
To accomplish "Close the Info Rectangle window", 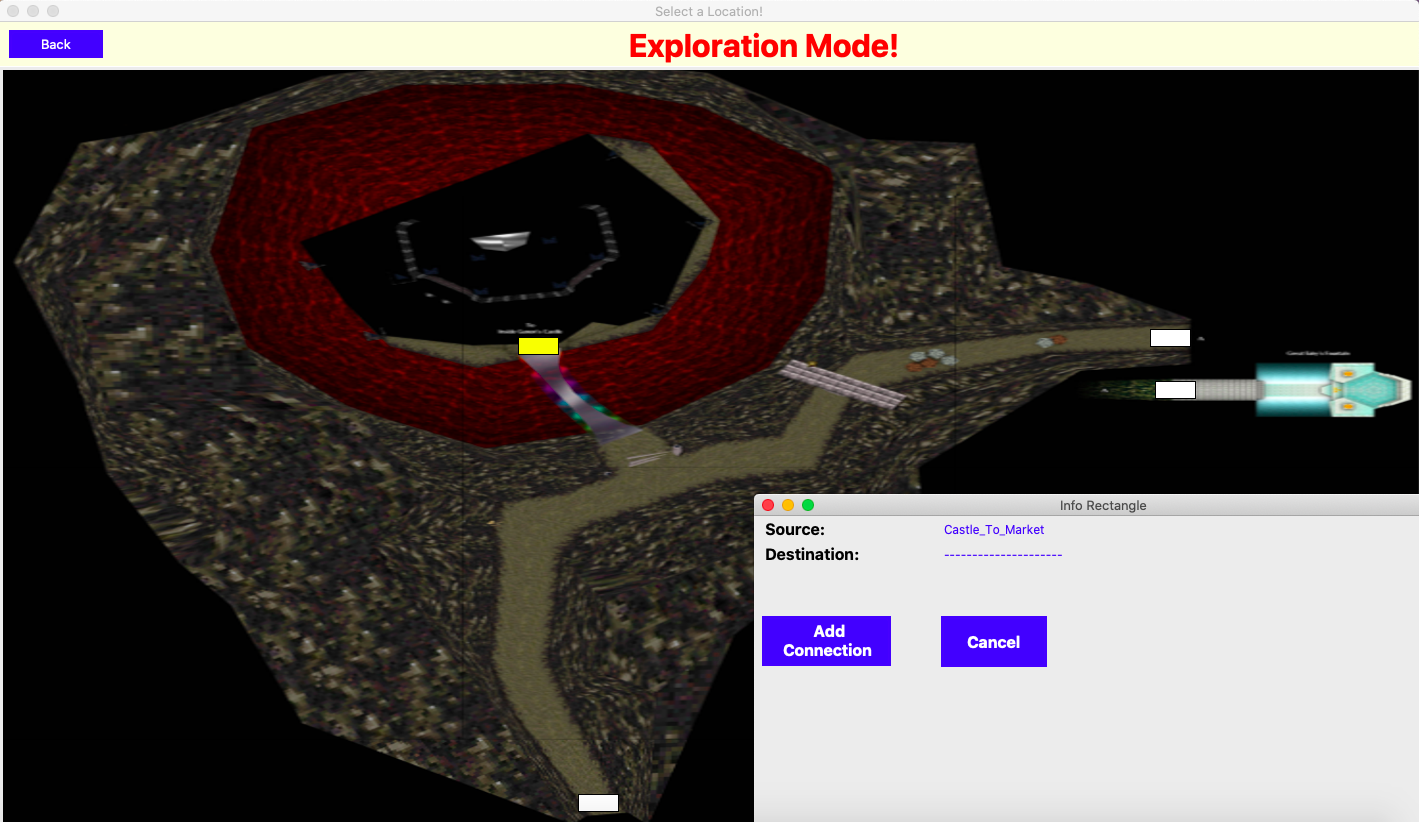I will coord(768,505).
